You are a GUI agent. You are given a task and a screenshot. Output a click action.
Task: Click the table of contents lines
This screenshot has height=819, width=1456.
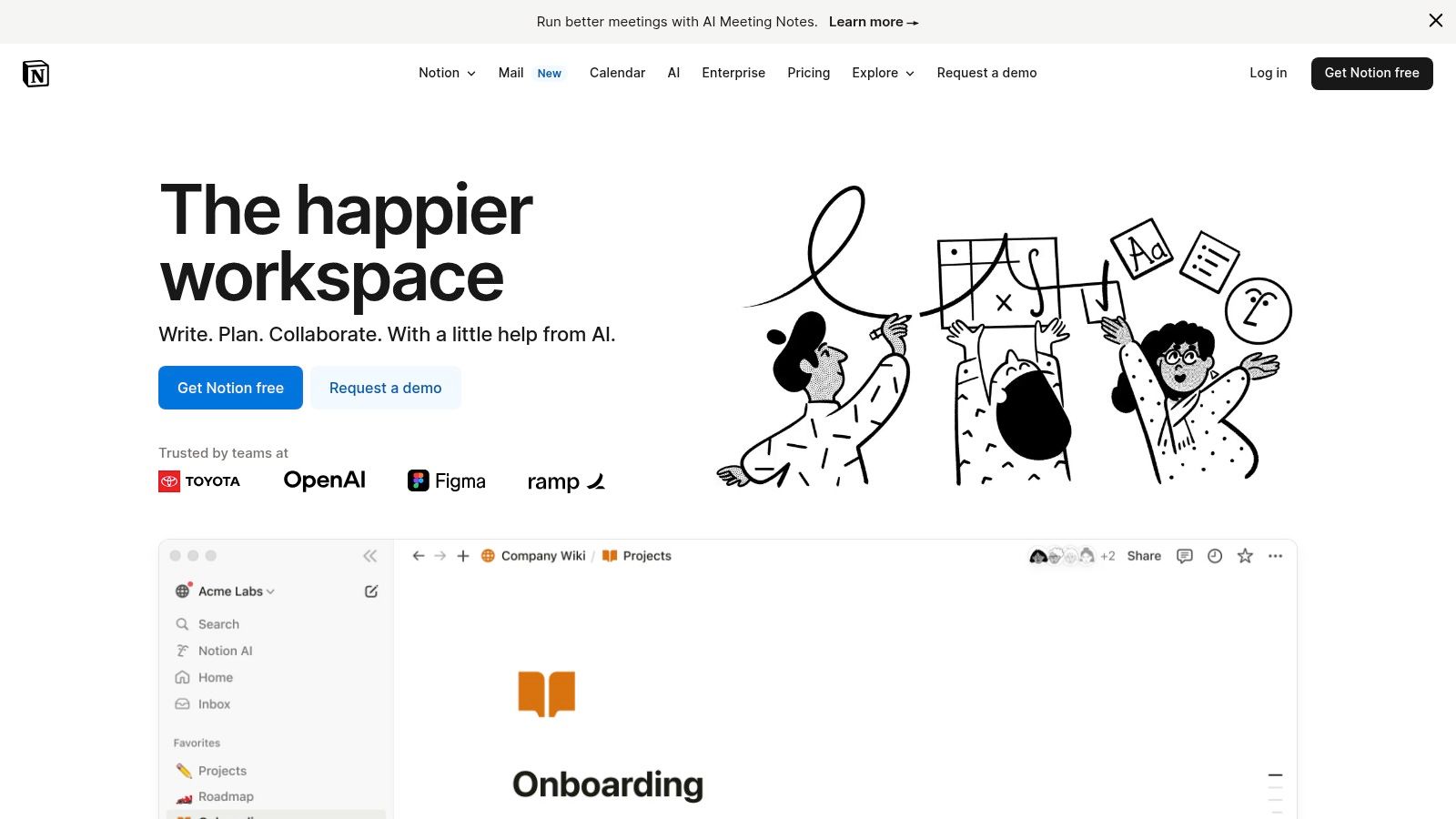[1275, 793]
